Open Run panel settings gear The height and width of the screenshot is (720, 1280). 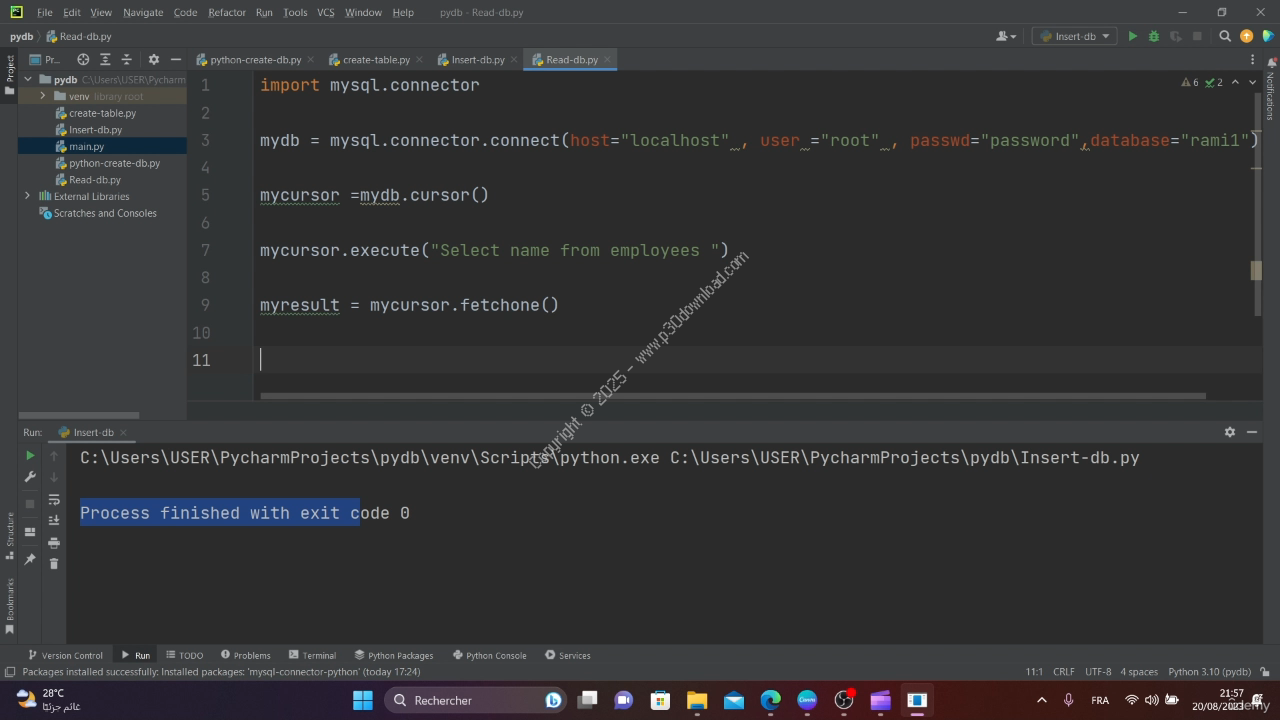1230,432
